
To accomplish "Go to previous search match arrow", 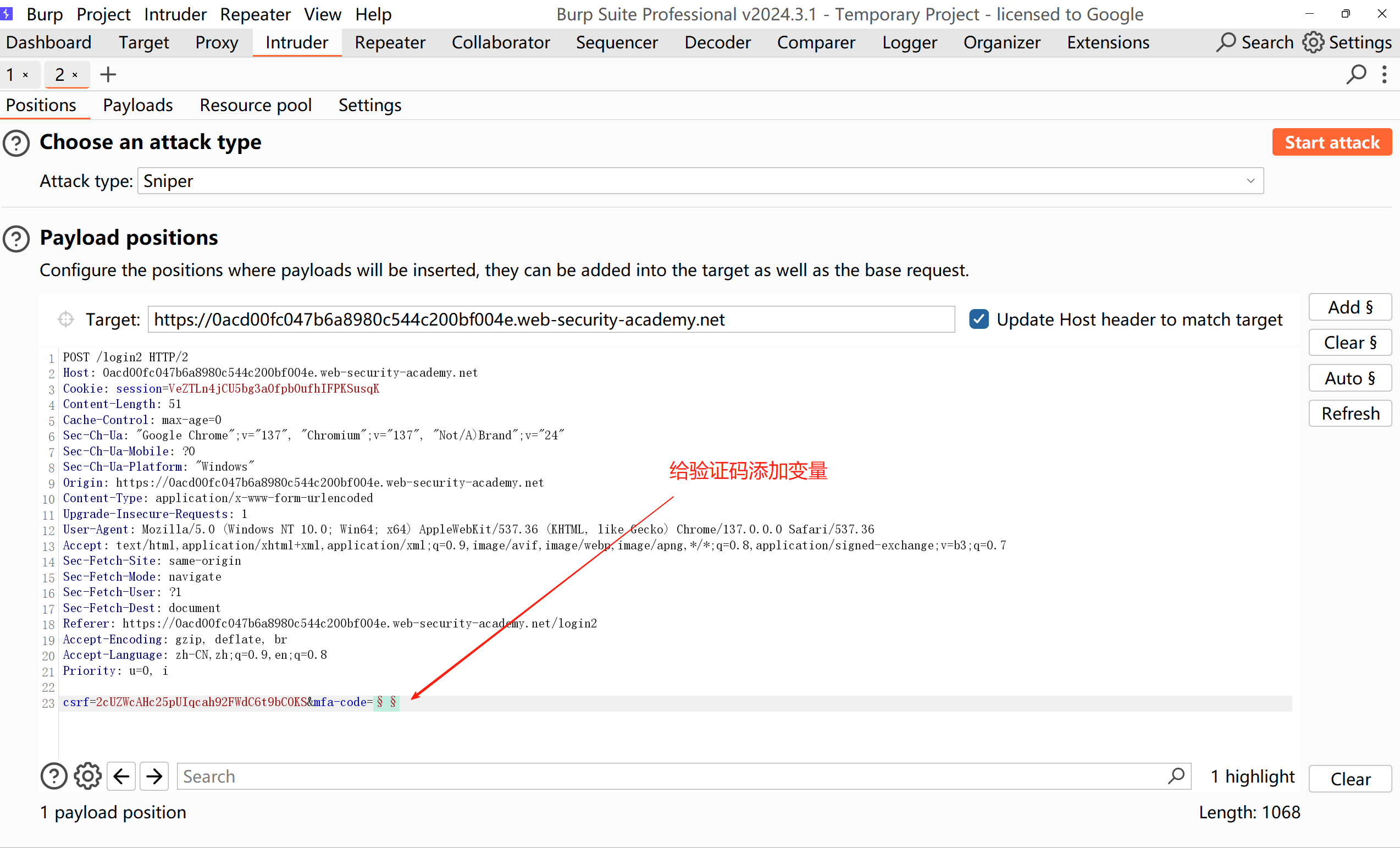I will click(121, 777).
